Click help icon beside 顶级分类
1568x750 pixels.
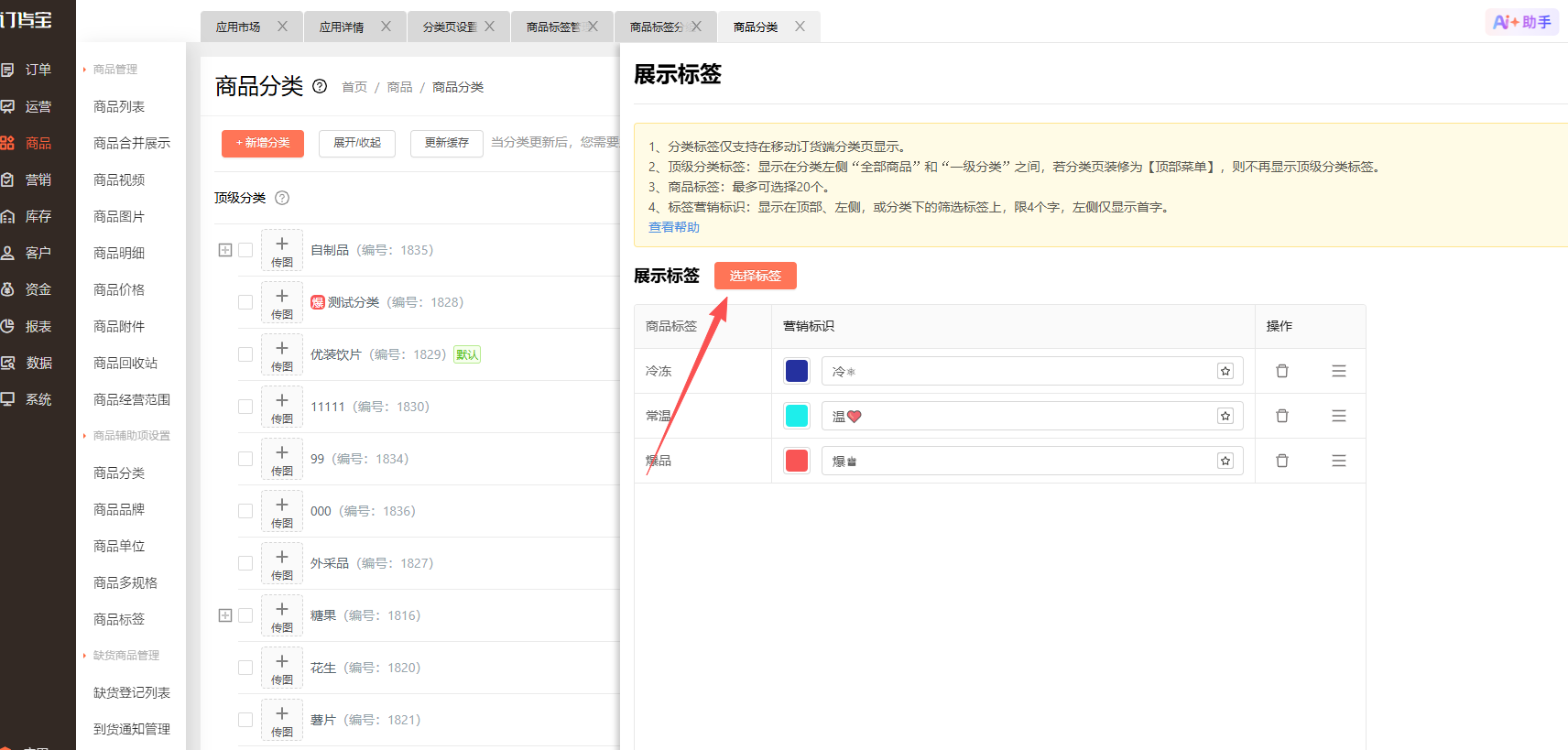coord(282,198)
